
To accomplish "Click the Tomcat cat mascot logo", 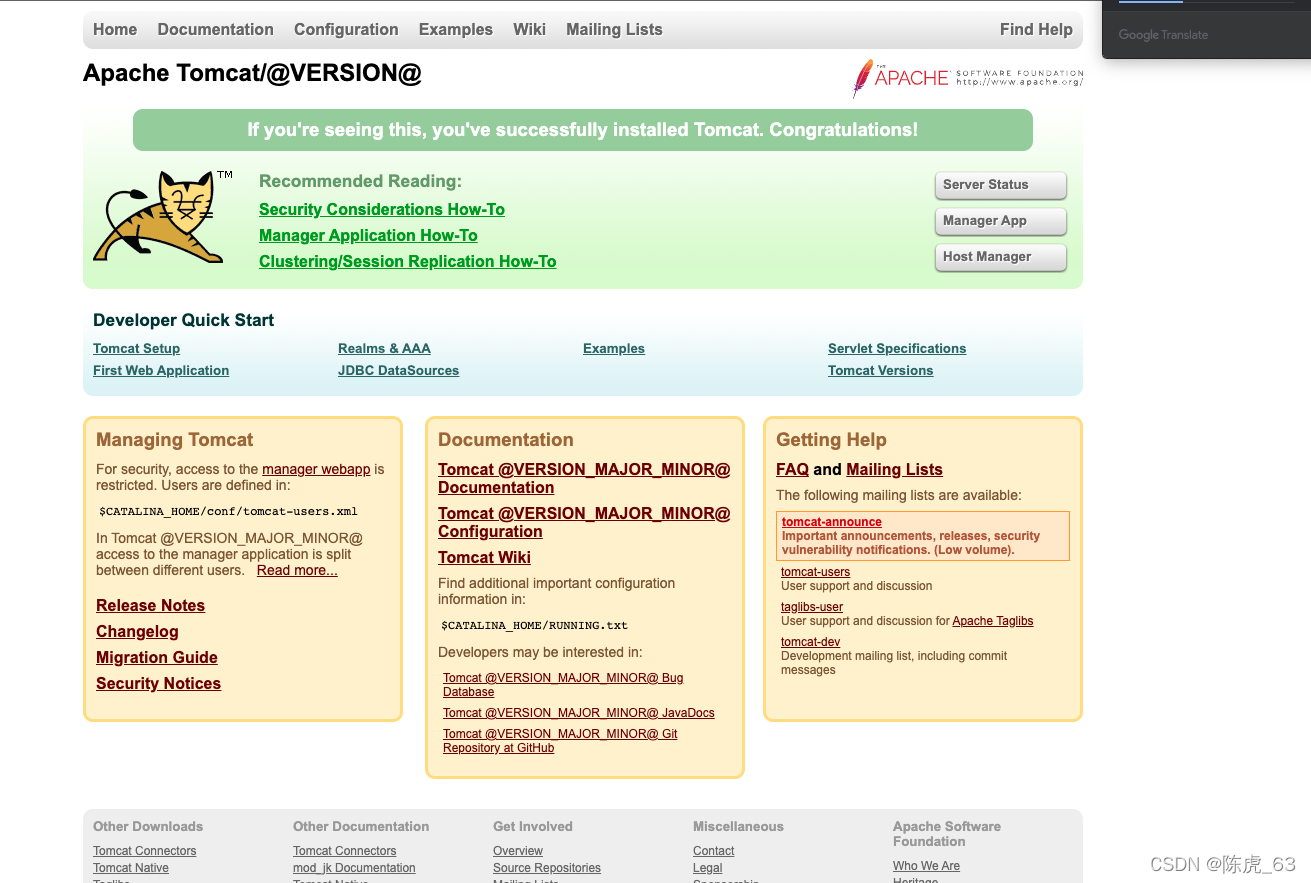I will [x=164, y=217].
